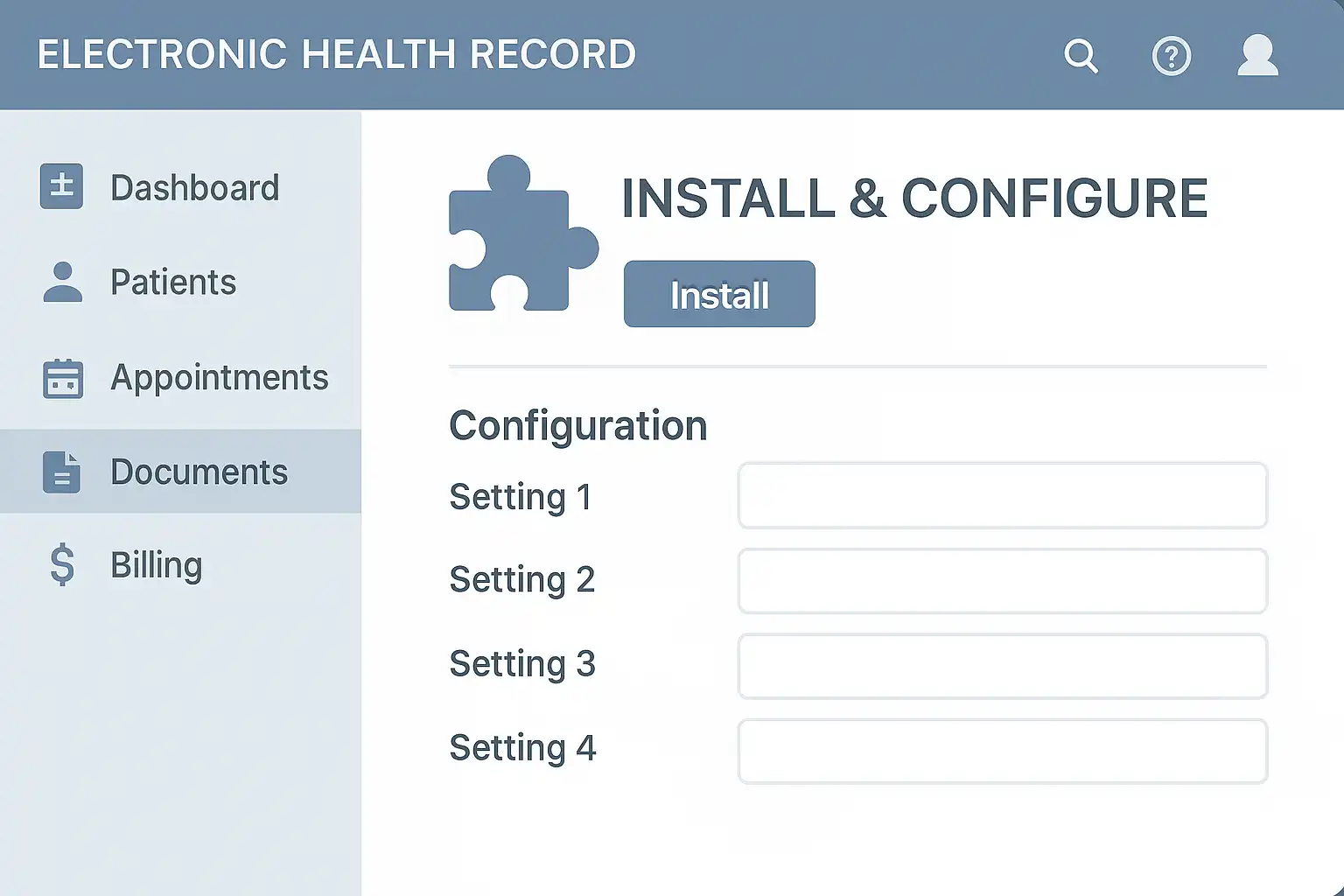Select Documents in the sidebar
Image resolution: width=1344 pixels, height=896 pixels.
199,472
